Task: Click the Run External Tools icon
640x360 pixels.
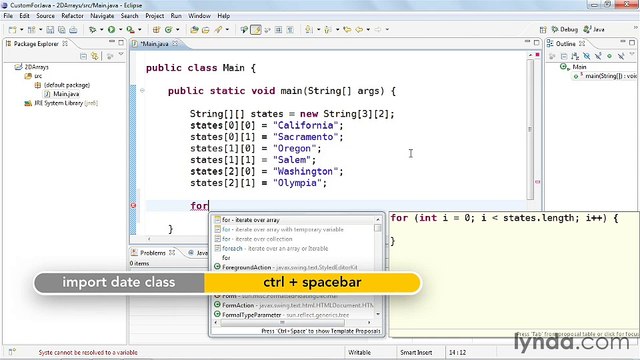Action: (130, 29)
